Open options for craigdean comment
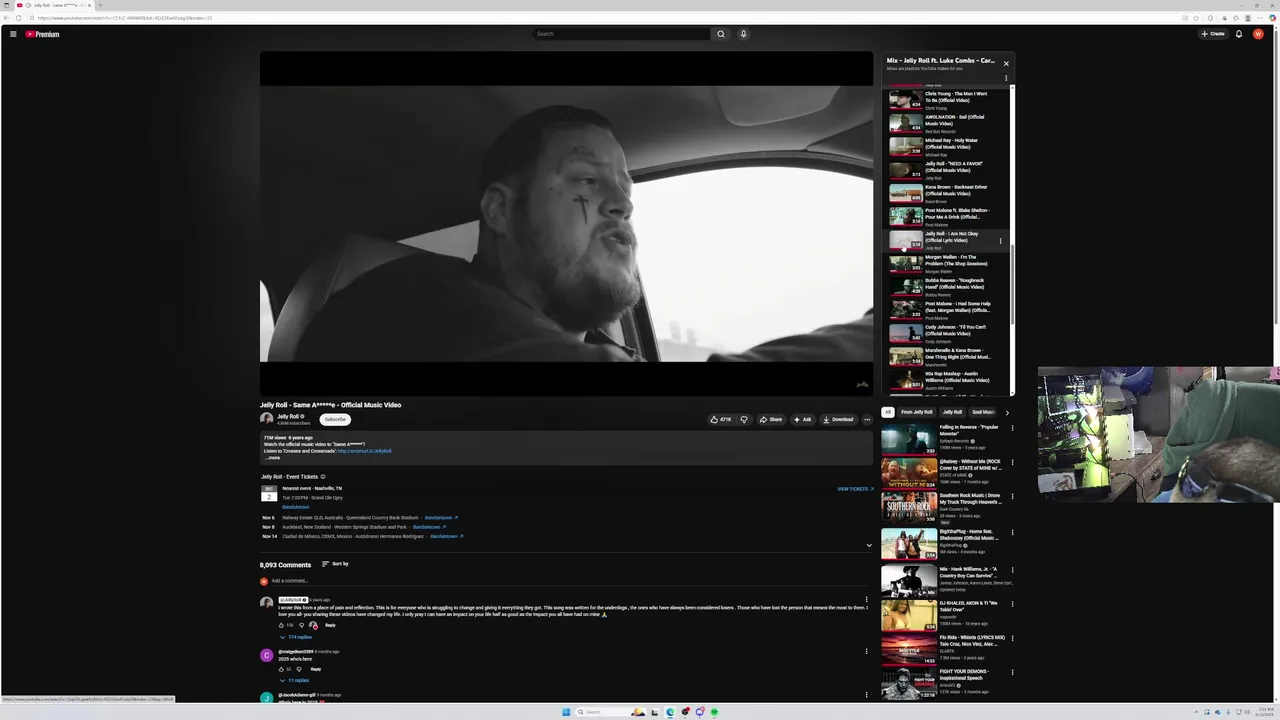1280x720 pixels. click(866, 651)
